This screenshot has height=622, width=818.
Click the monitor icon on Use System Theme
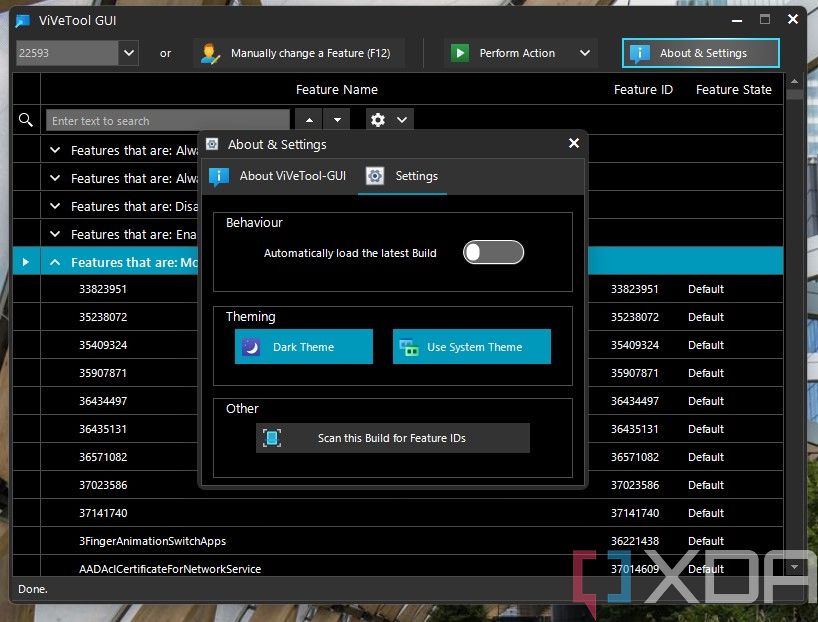(410, 346)
